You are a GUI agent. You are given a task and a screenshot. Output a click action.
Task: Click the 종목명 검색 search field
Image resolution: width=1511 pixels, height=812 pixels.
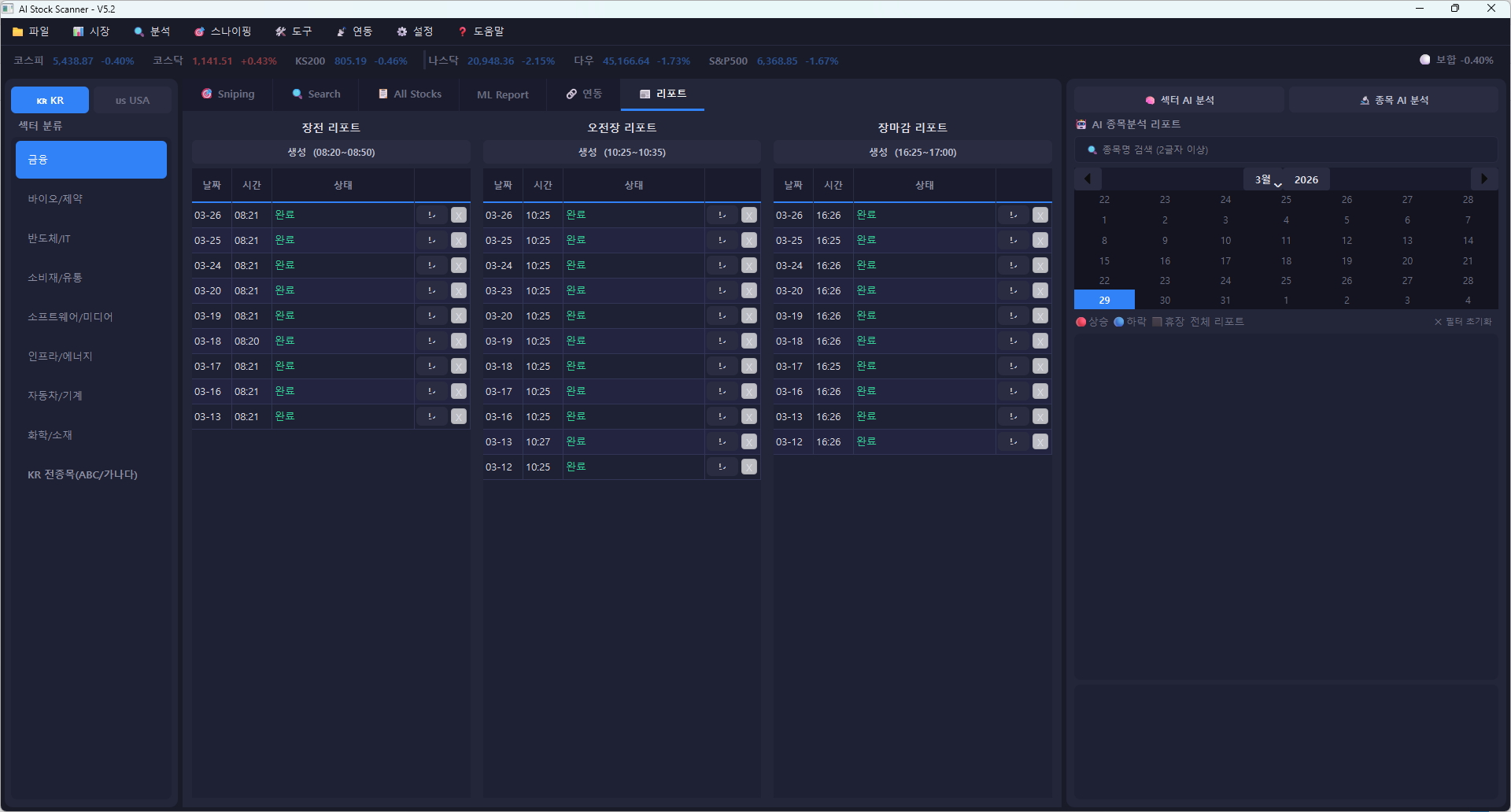point(1286,149)
